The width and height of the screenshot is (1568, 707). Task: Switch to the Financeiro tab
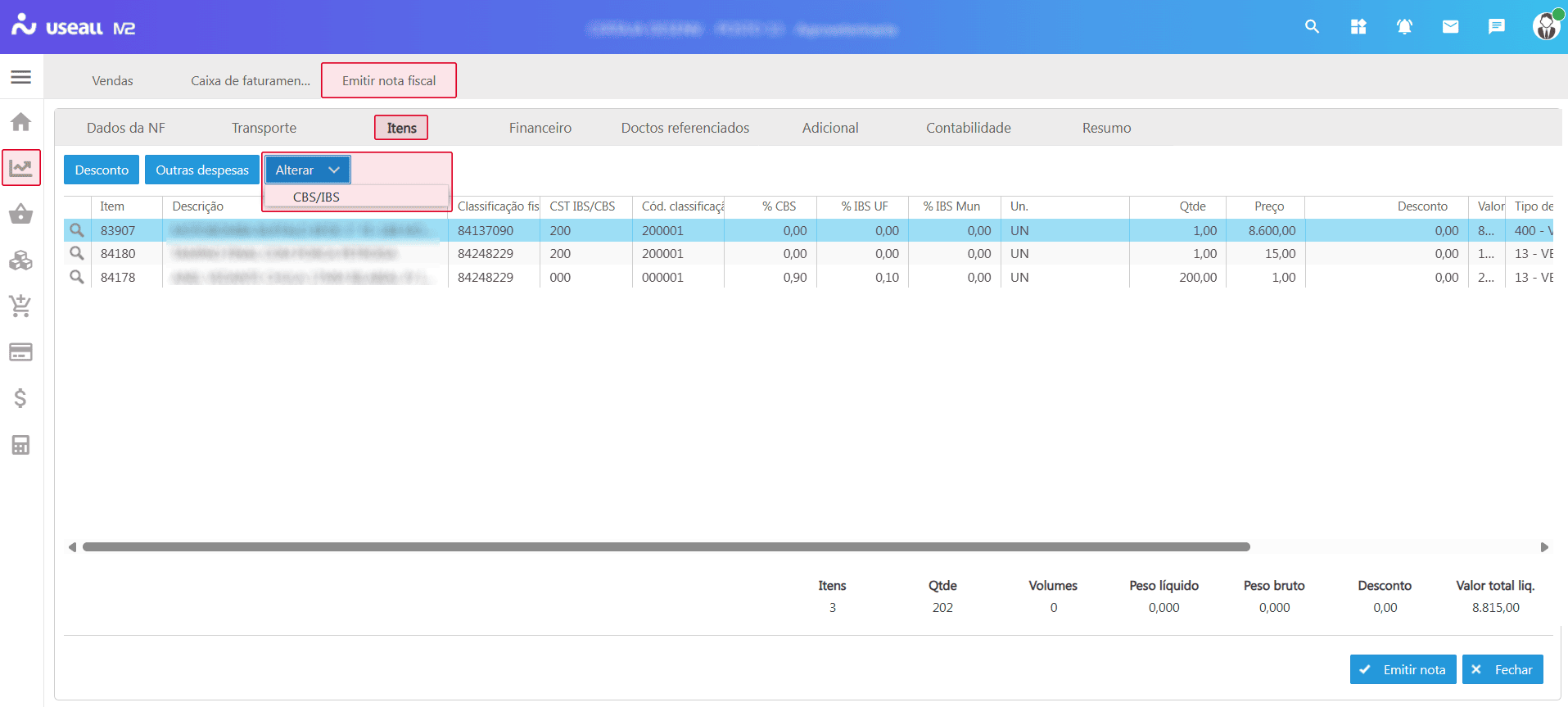point(540,128)
